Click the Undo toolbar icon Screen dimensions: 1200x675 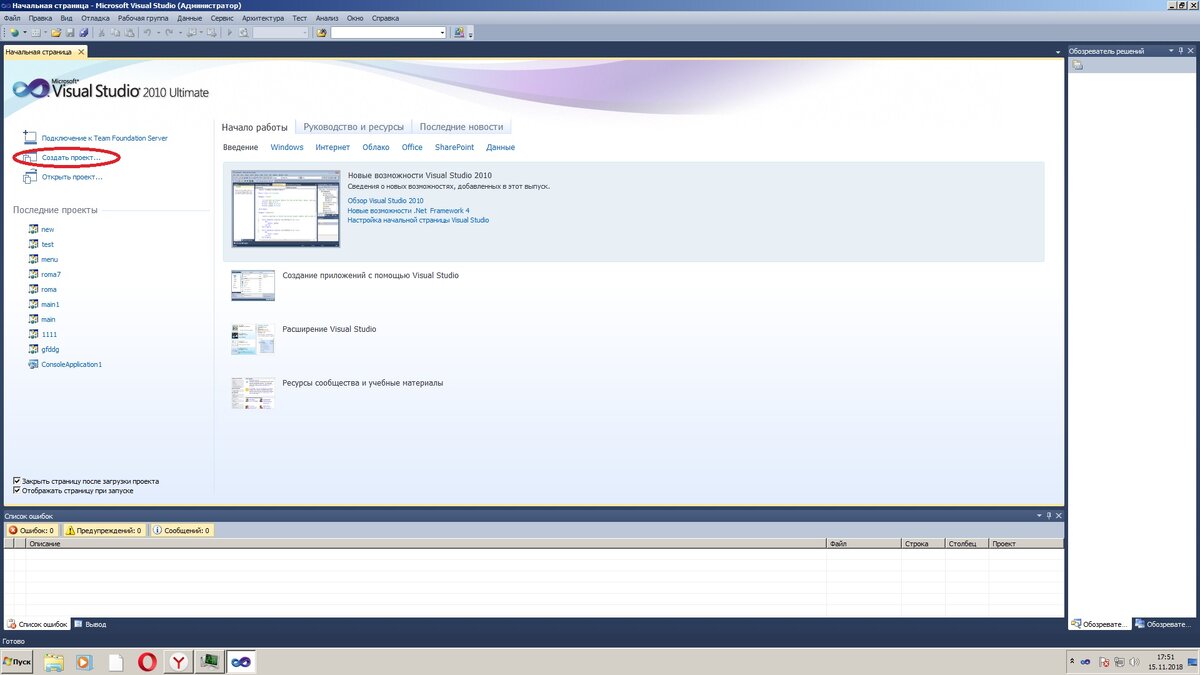point(147,32)
